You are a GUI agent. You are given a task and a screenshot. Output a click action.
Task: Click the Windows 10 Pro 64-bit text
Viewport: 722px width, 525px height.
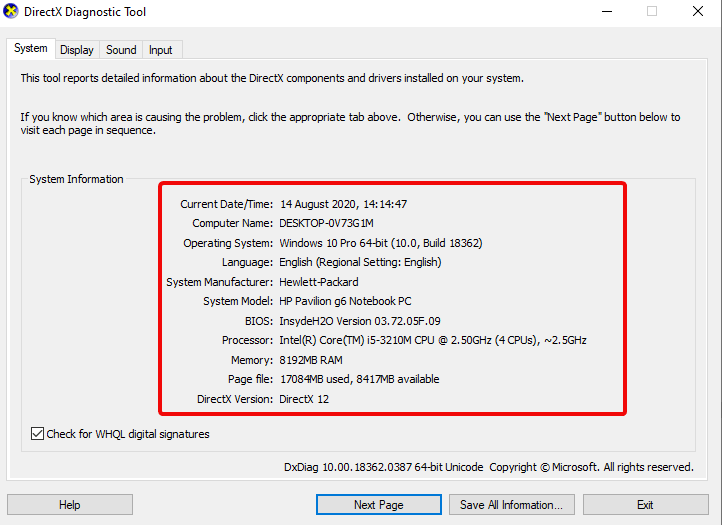333,243
